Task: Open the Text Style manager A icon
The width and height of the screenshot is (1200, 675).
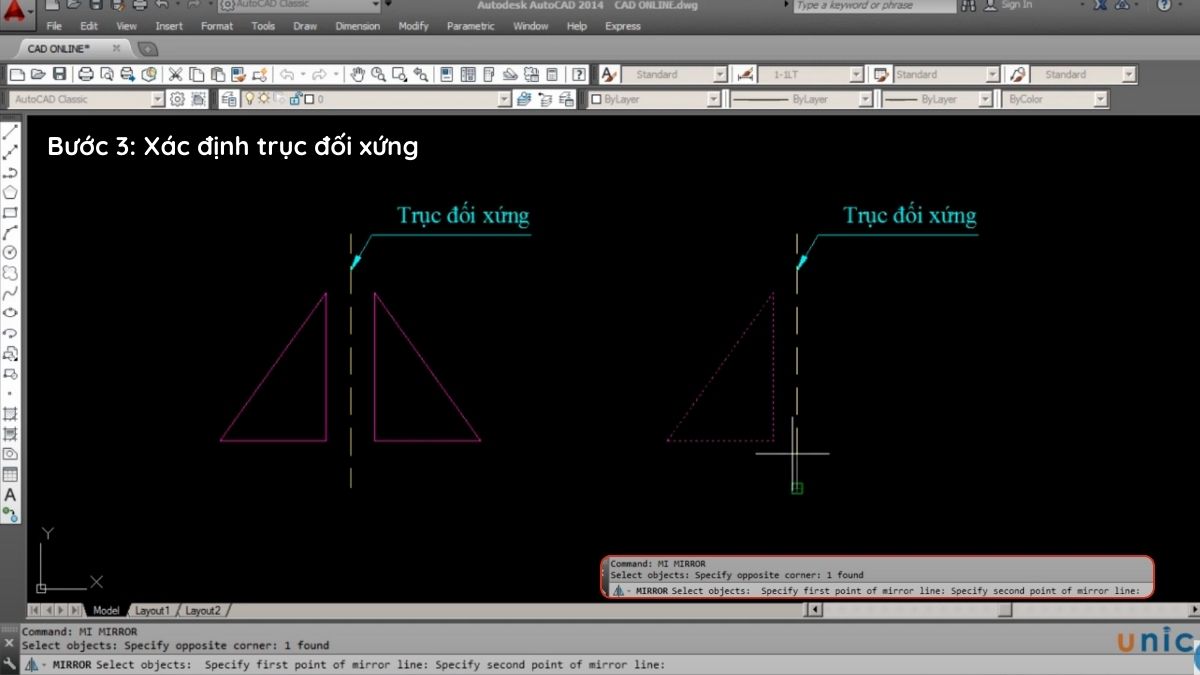Action: (609, 74)
